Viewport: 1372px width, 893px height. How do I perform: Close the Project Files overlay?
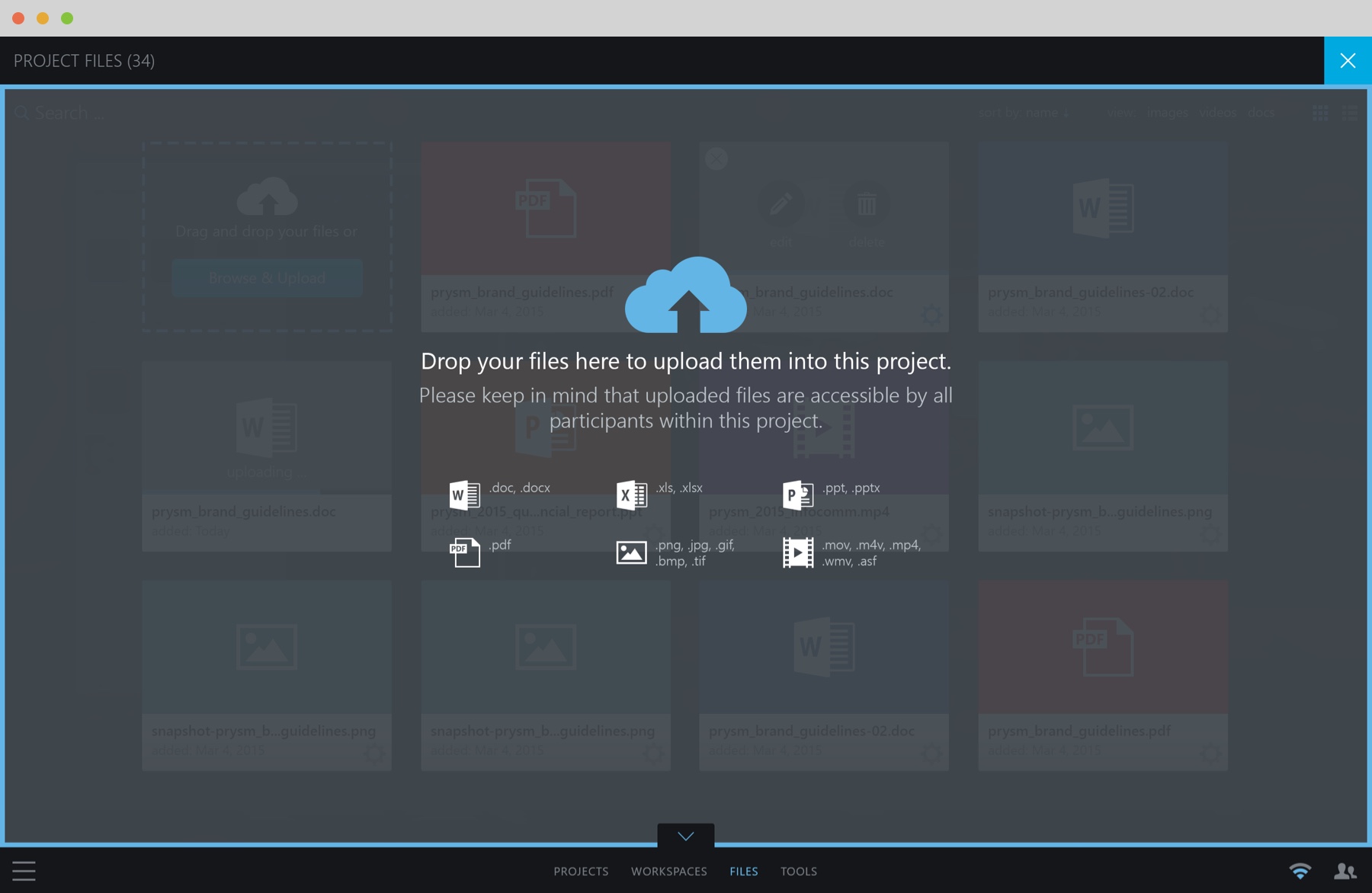[1348, 60]
